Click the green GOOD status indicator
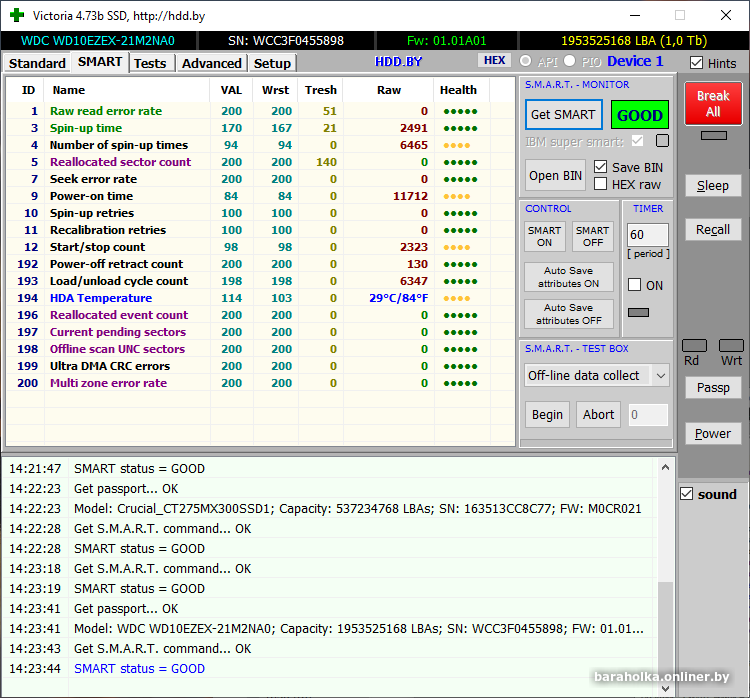Image resolution: width=750 pixels, height=698 pixels. [640, 115]
